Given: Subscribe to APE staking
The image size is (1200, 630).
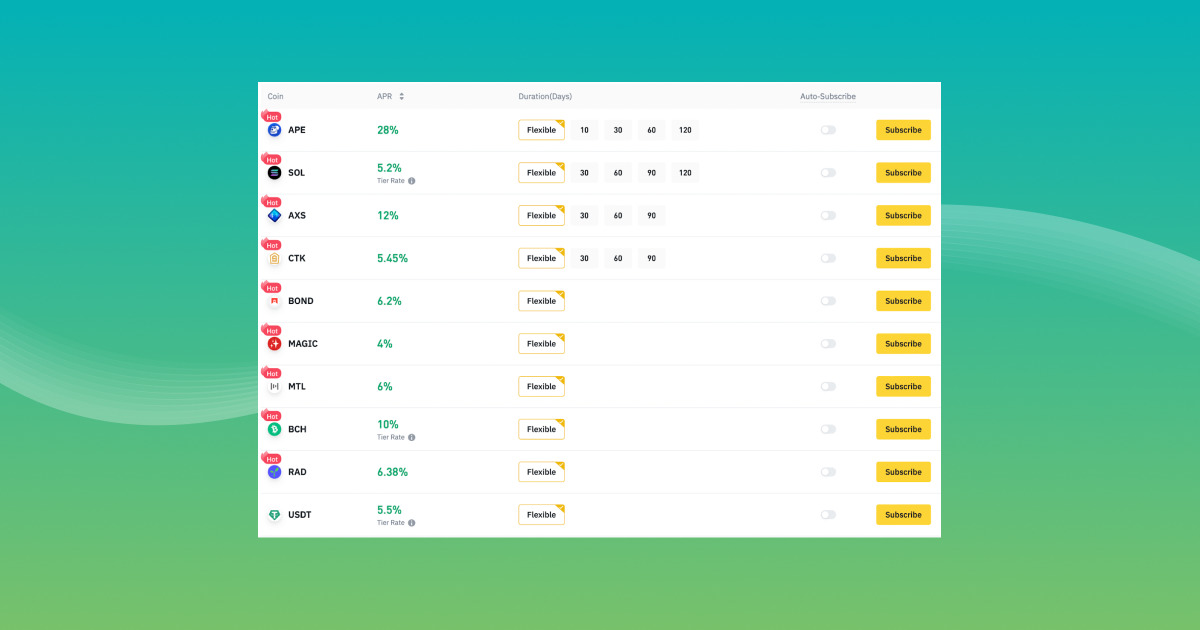Looking at the screenshot, I should click(902, 130).
